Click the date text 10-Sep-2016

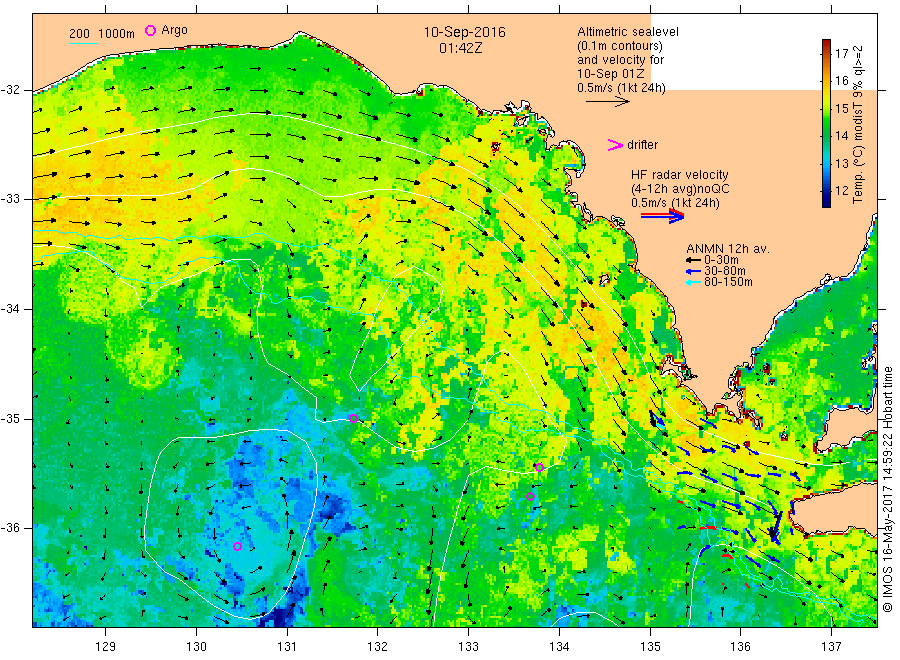coord(465,32)
